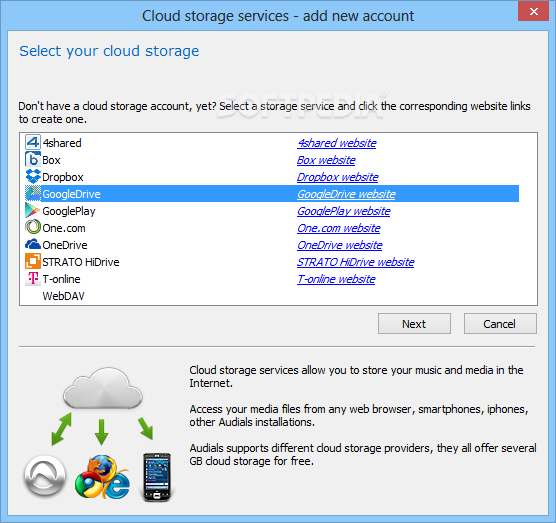Open the Dropbox website link
Viewport: 556px width, 523px height.
click(x=338, y=177)
